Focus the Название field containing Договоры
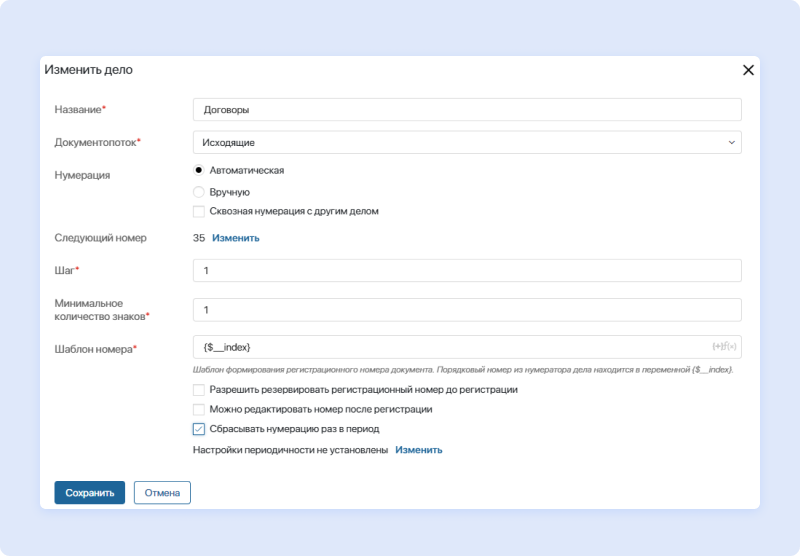The height and width of the screenshot is (556, 800). click(x=466, y=110)
